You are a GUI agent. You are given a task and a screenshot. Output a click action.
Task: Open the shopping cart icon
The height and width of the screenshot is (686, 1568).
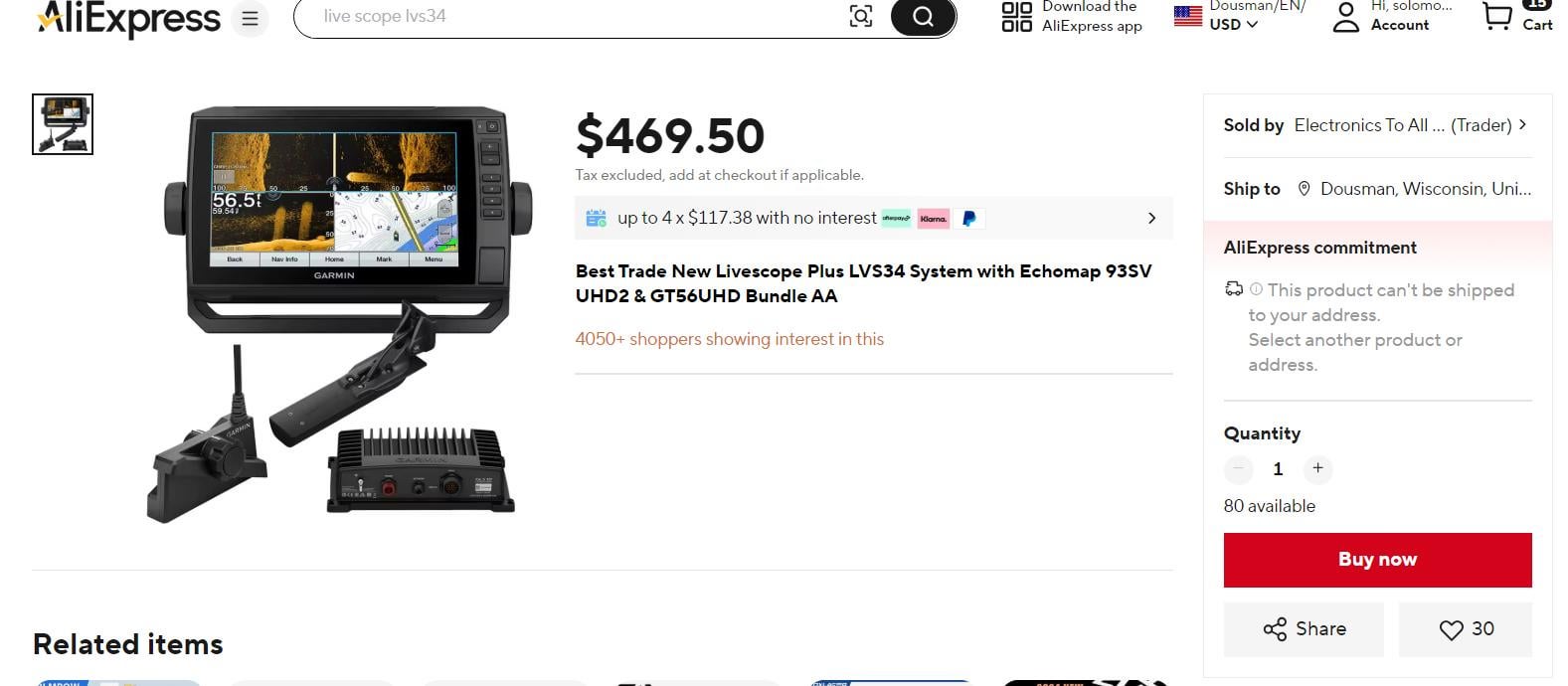1496,15
